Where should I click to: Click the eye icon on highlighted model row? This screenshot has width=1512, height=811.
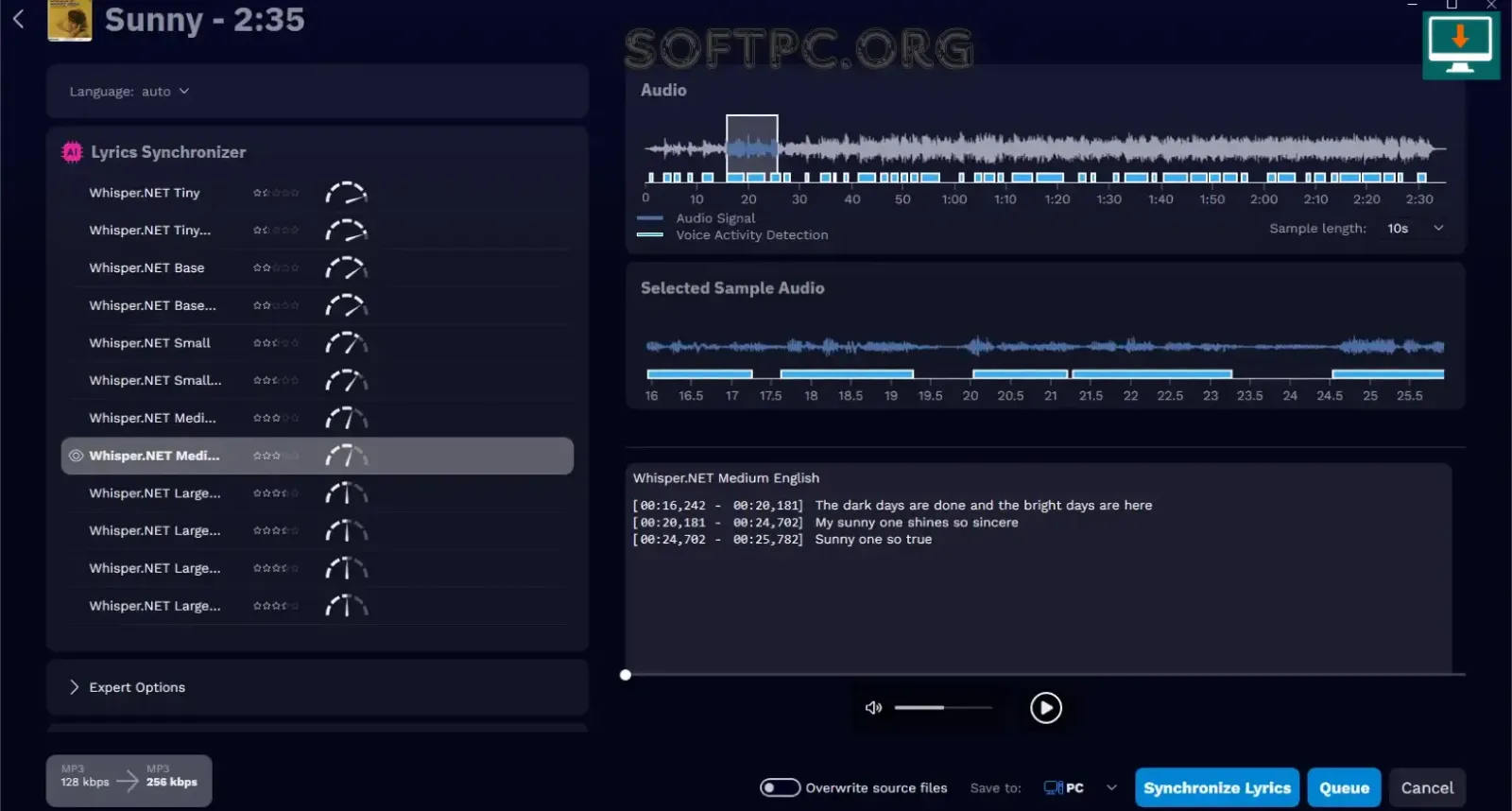[76, 456]
